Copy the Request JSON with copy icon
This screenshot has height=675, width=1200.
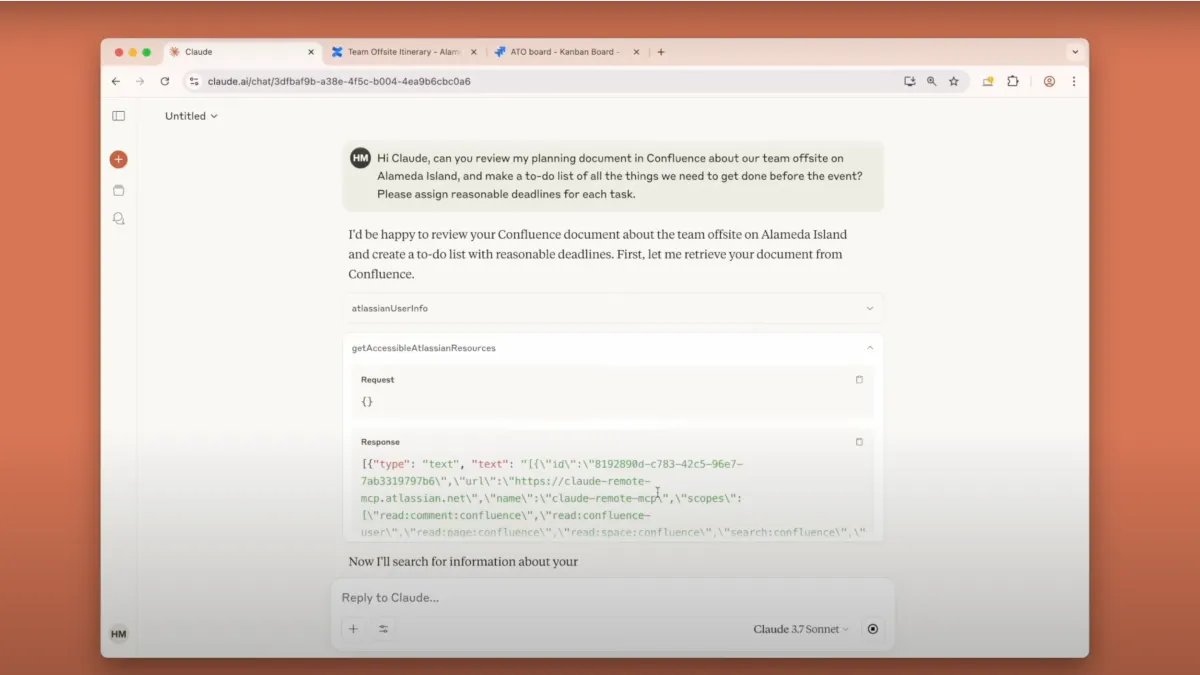(859, 379)
